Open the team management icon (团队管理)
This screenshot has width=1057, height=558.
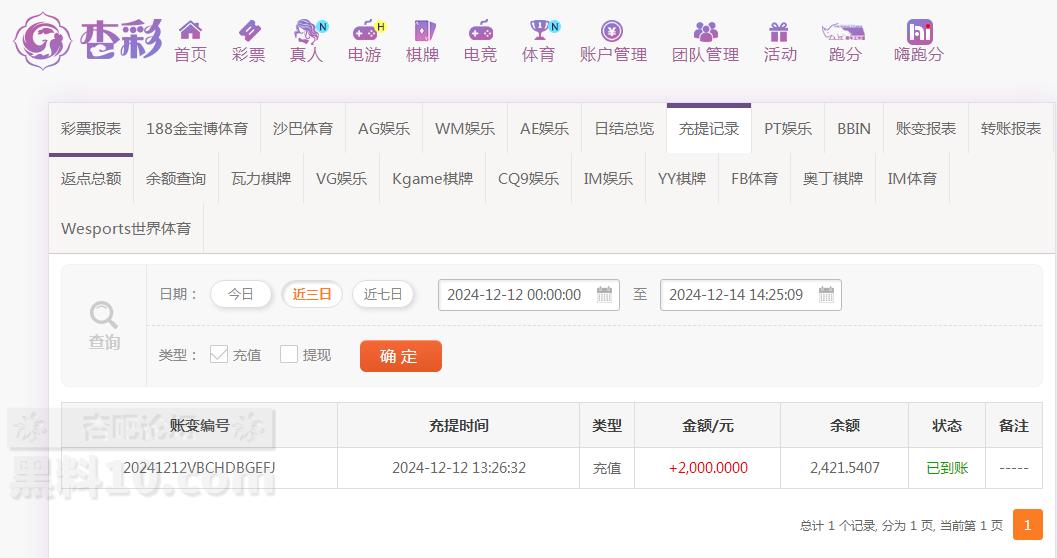pyautogui.click(x=705, y=32)
